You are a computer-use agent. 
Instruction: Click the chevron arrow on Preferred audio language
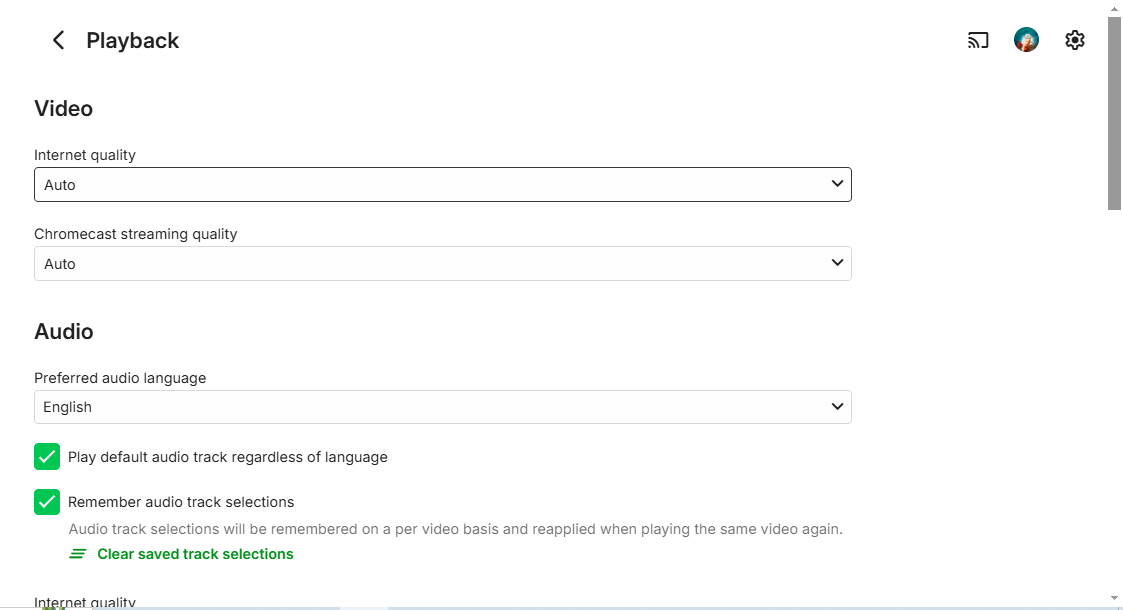tap(837, 407)
